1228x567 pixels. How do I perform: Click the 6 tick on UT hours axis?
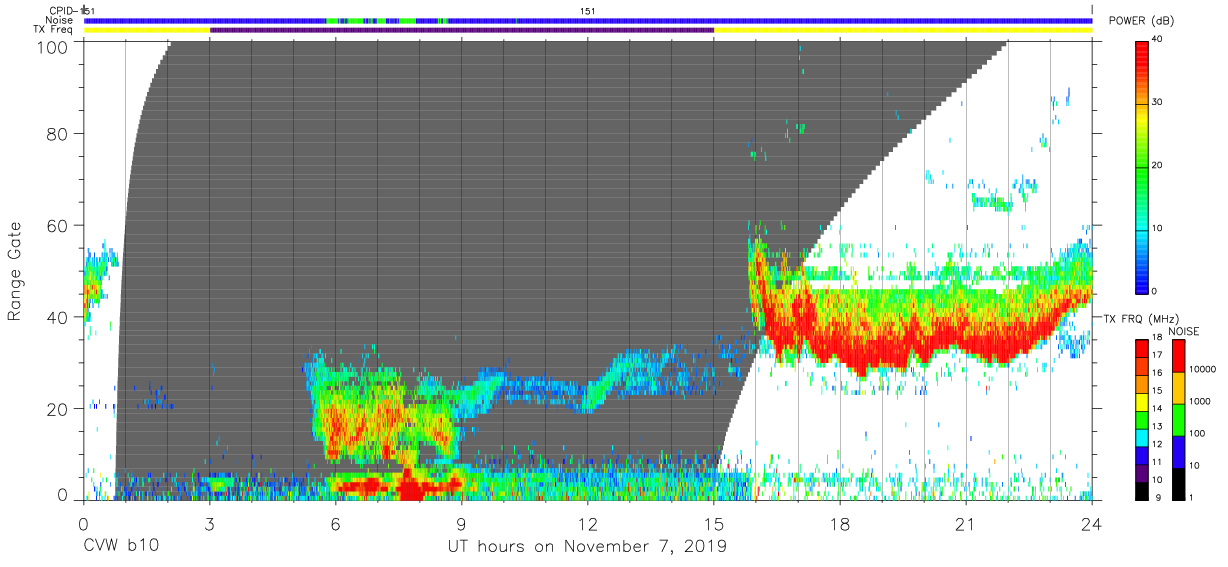[335, 524]
